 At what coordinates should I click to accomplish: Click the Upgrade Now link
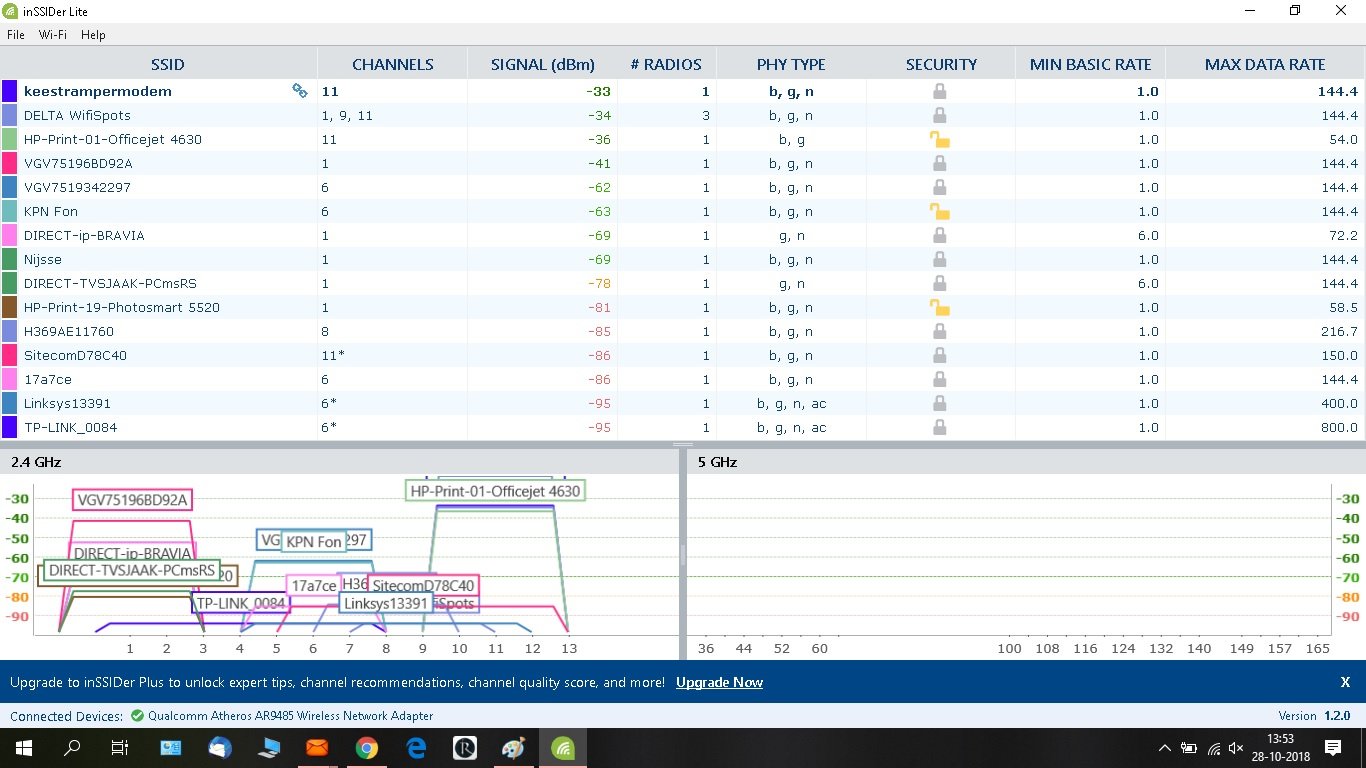[x=719, y=682]
